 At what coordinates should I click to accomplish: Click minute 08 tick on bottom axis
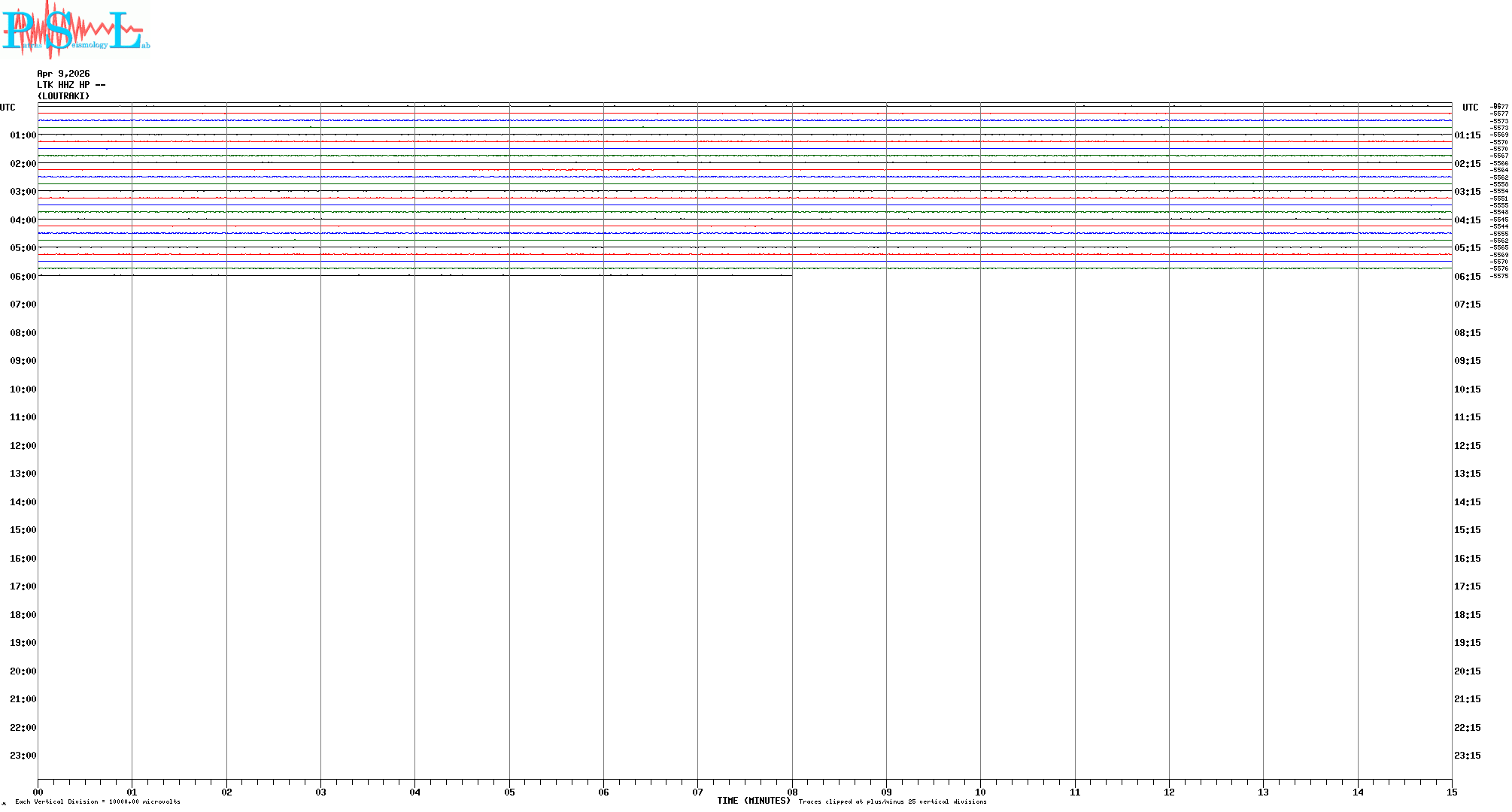(x=792, y=792)
